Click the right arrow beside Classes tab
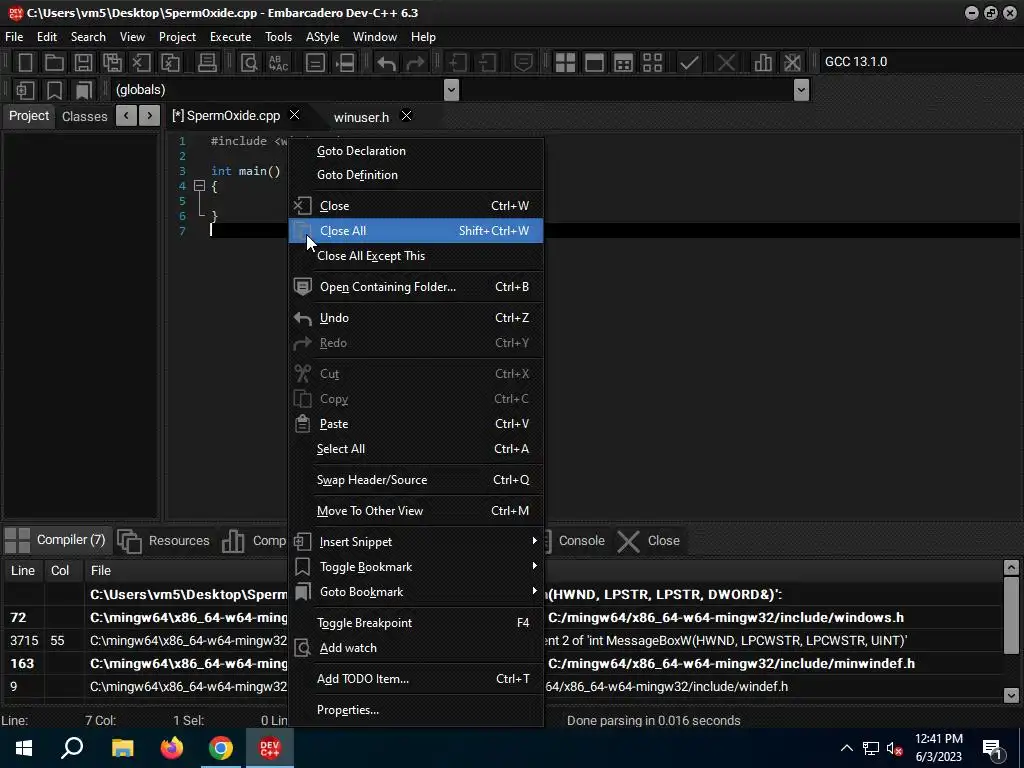Viewport: 1024px width, 768px height. pos(150,116)
